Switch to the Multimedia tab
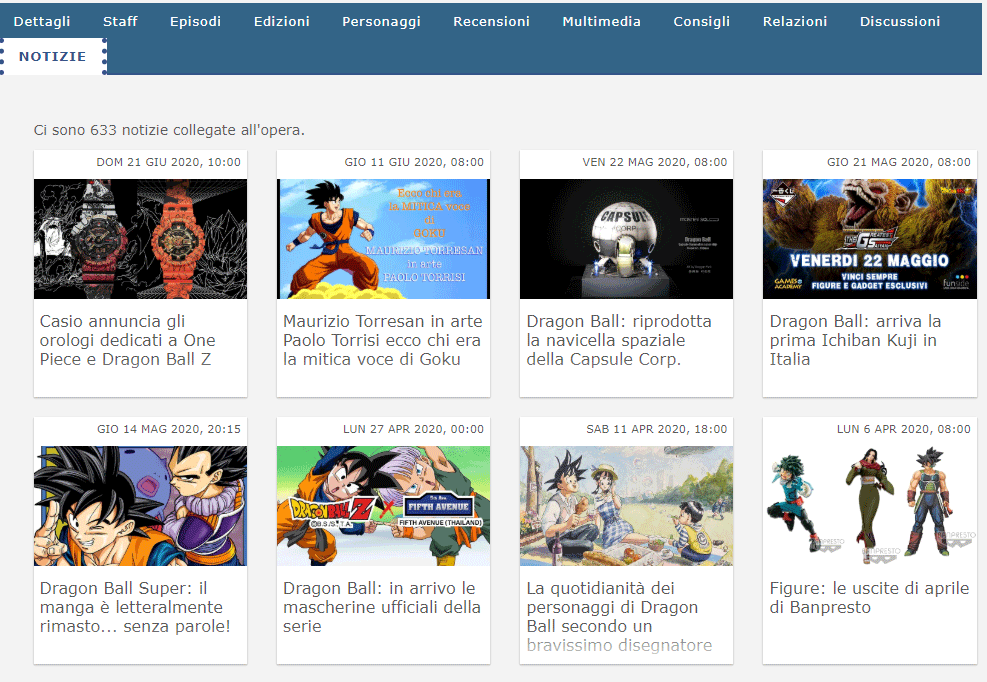Viewport: 987px width, 682px height. 601,21
